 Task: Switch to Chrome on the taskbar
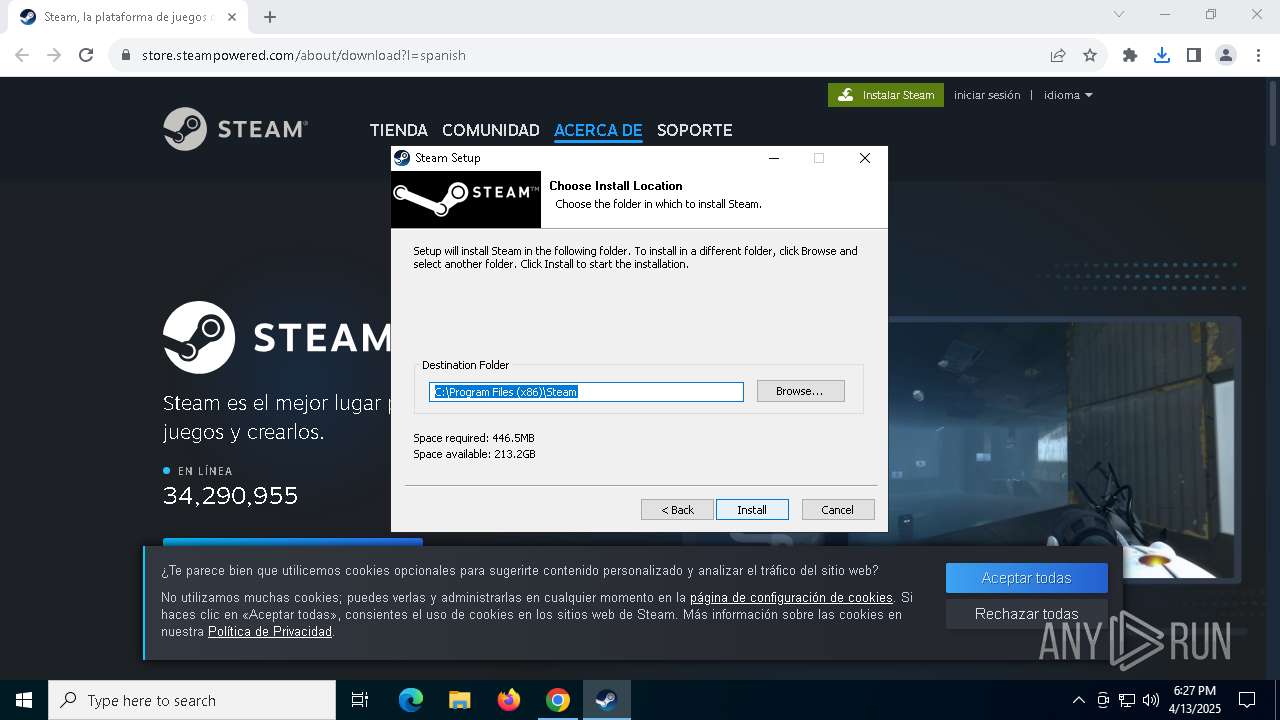[x=558, y=700]
